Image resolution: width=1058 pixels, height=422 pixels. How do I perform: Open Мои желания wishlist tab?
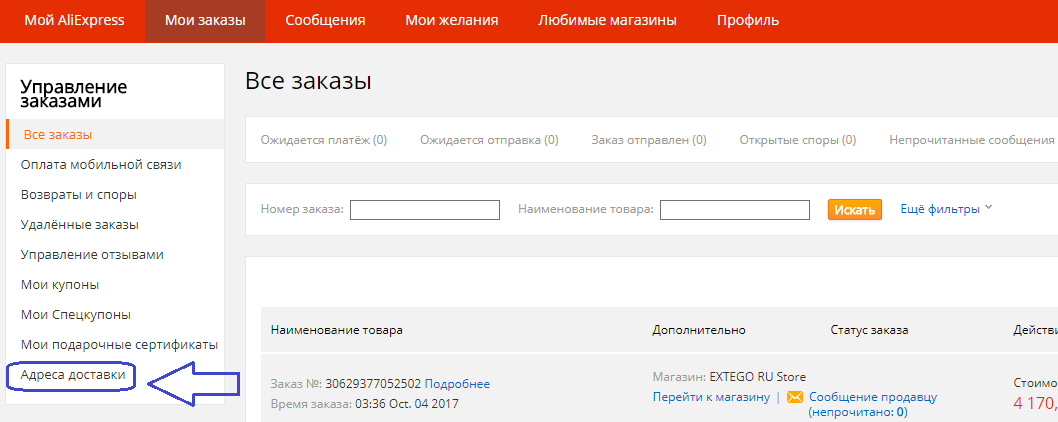(x=451, y=21)
